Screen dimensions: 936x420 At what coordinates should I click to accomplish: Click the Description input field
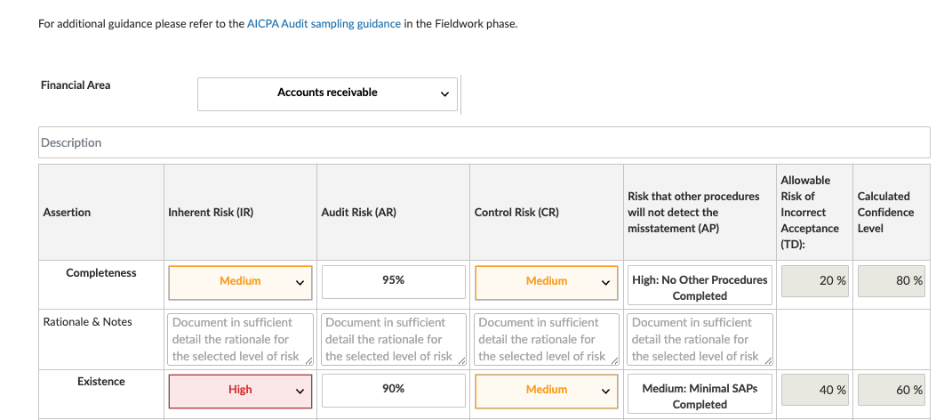click(484, 143)
